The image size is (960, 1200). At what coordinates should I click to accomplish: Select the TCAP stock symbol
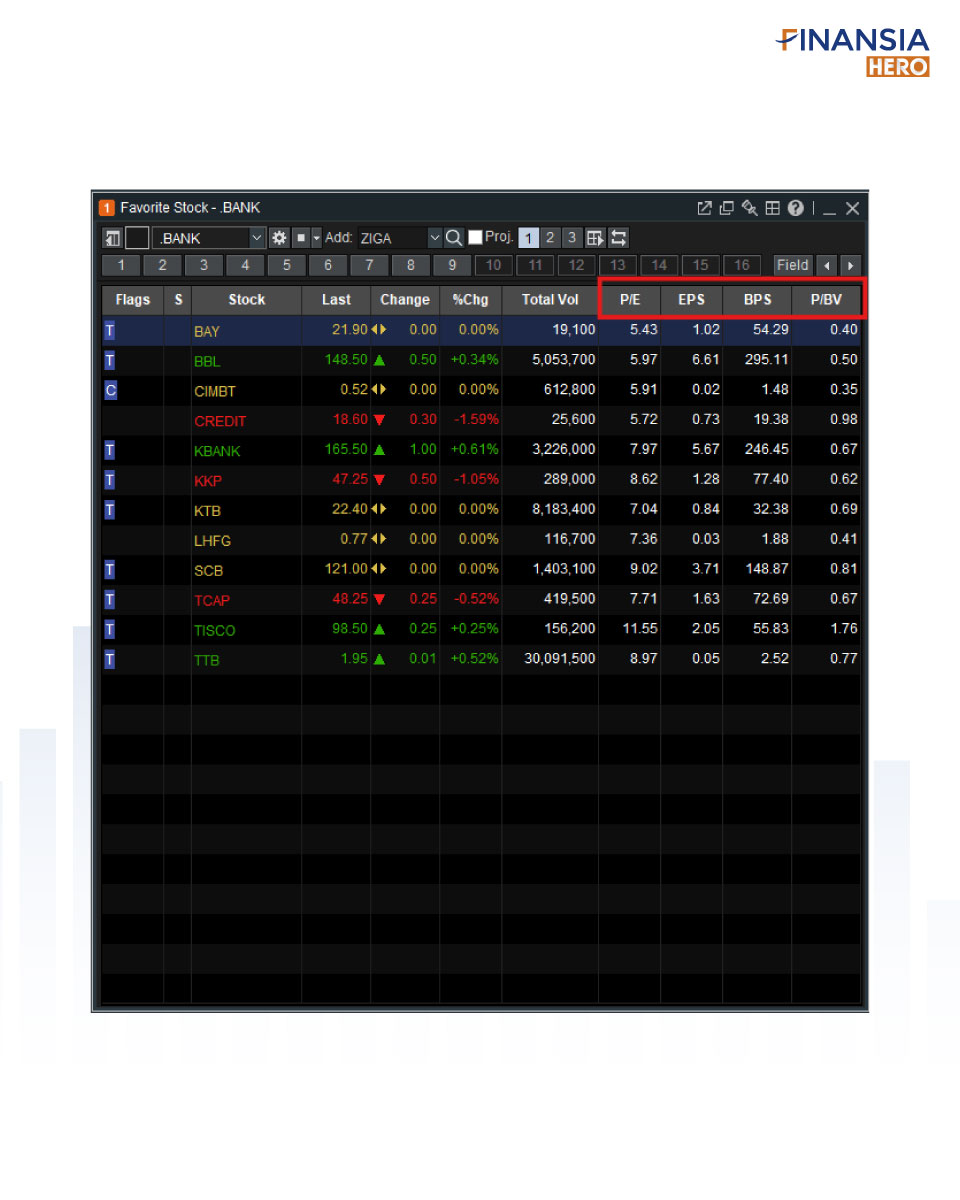212,601
